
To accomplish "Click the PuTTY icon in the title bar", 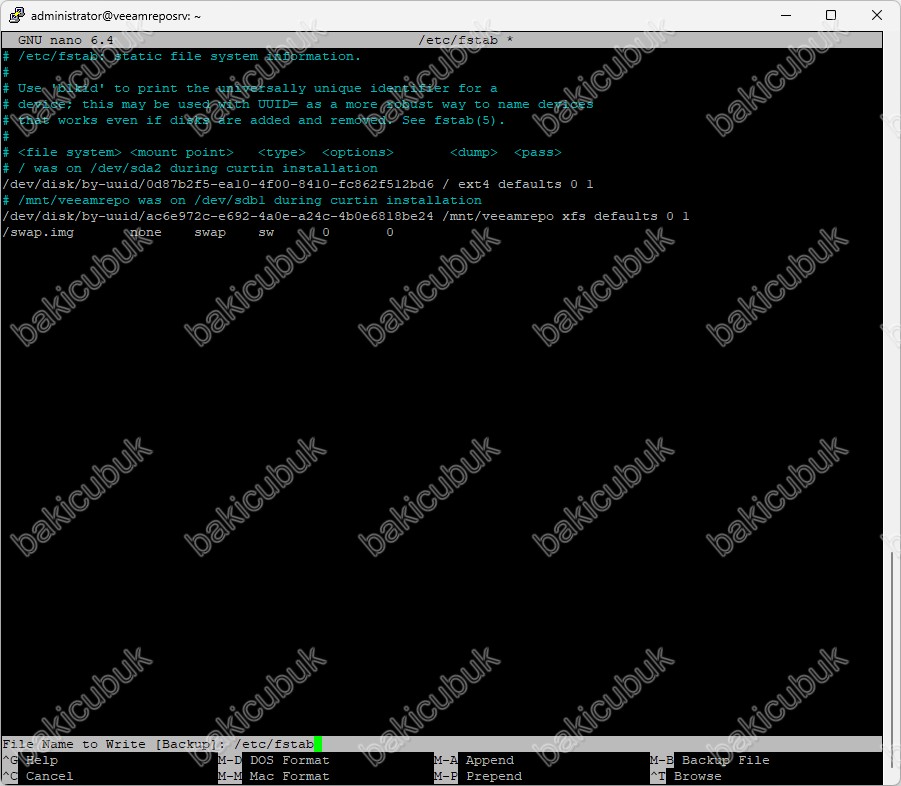I will 17,16.
